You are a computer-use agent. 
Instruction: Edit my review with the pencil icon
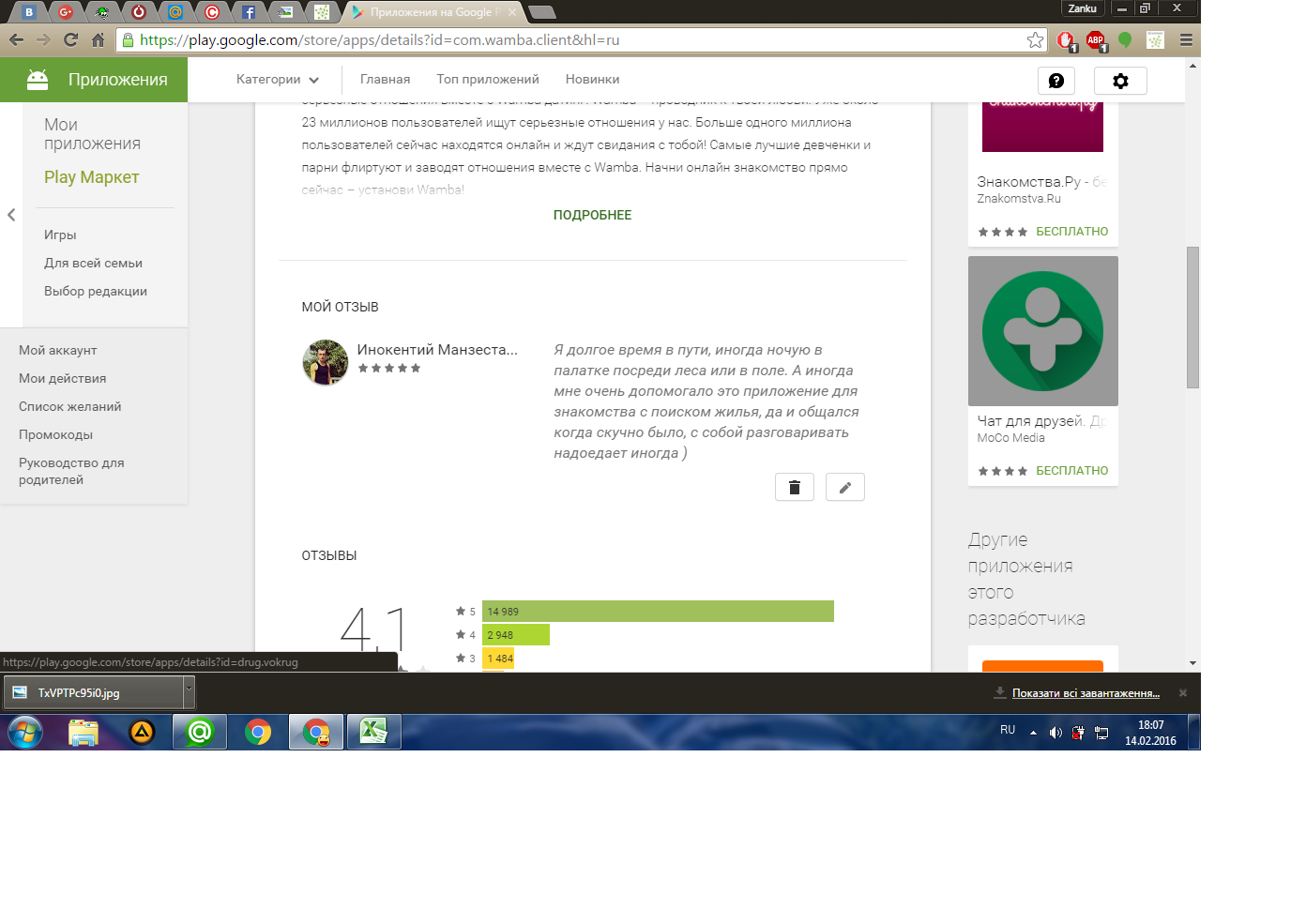tap(845, 487)
